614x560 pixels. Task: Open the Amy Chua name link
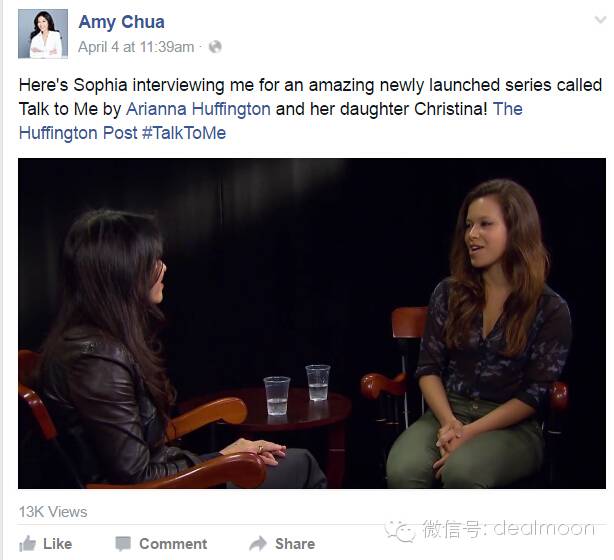click(x=121, y=22)
